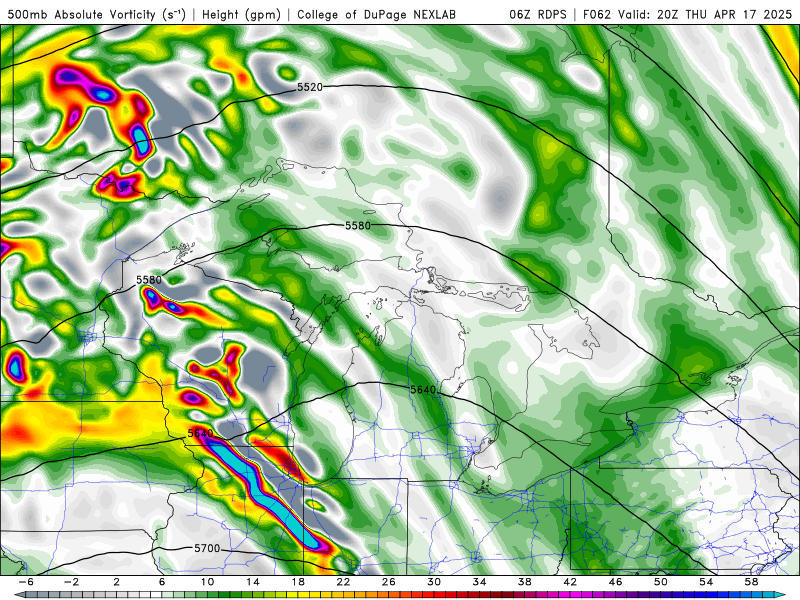The height and width of the screenshot is (600, 800).
Task: Click the '50' colorbar tick label
Action: (x=661, y=582)
